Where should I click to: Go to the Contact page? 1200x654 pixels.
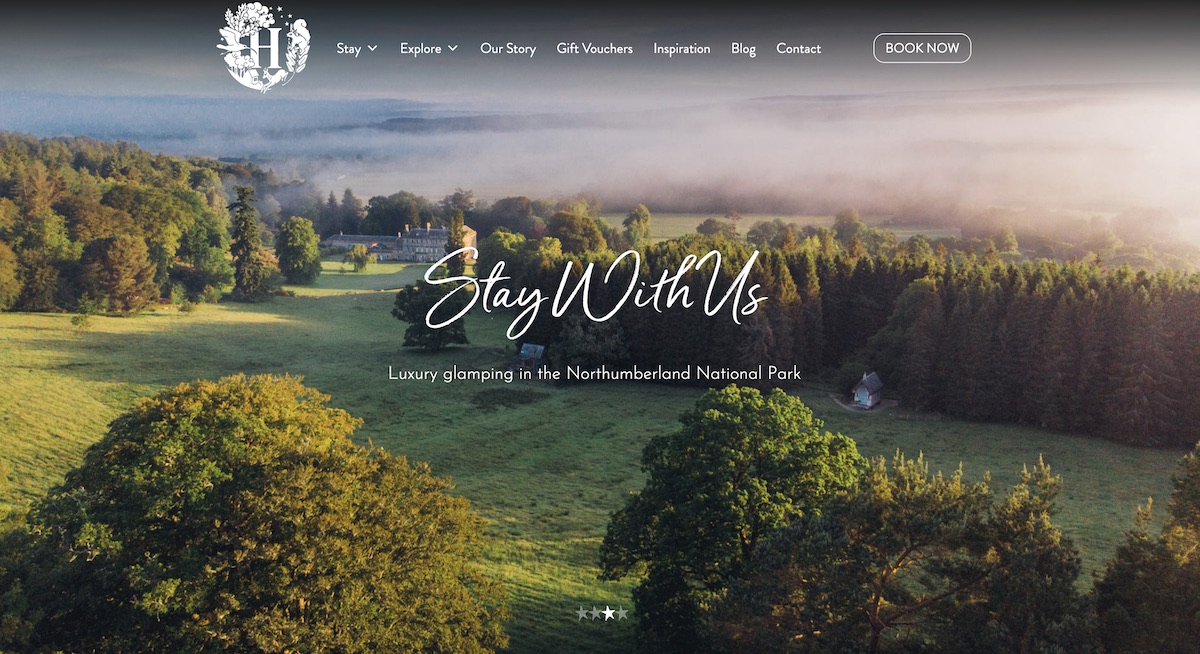[x=798, y=48]
